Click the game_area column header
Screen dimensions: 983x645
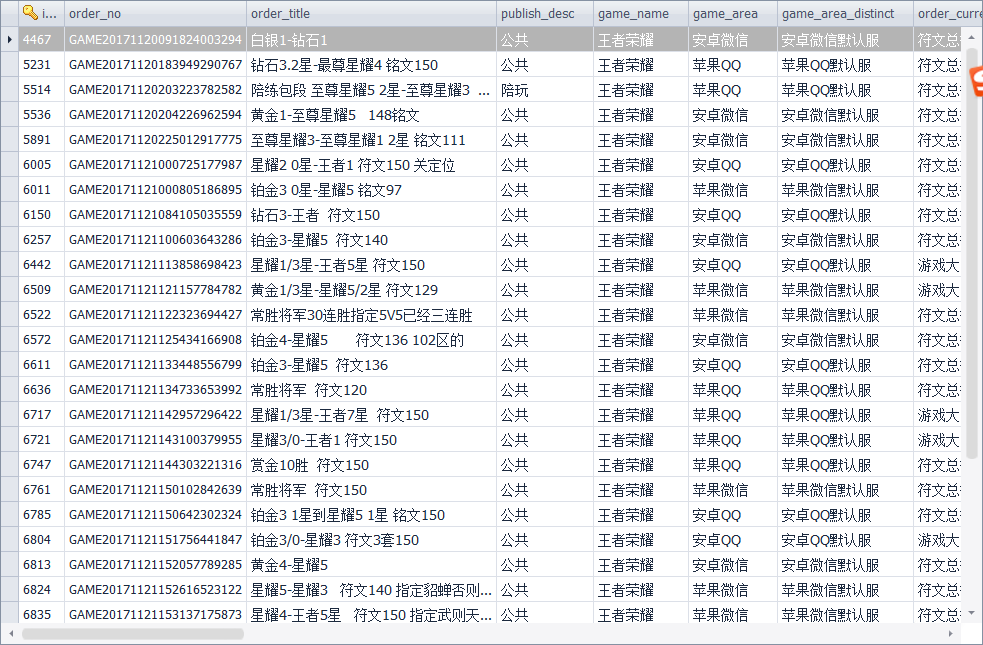733,13
